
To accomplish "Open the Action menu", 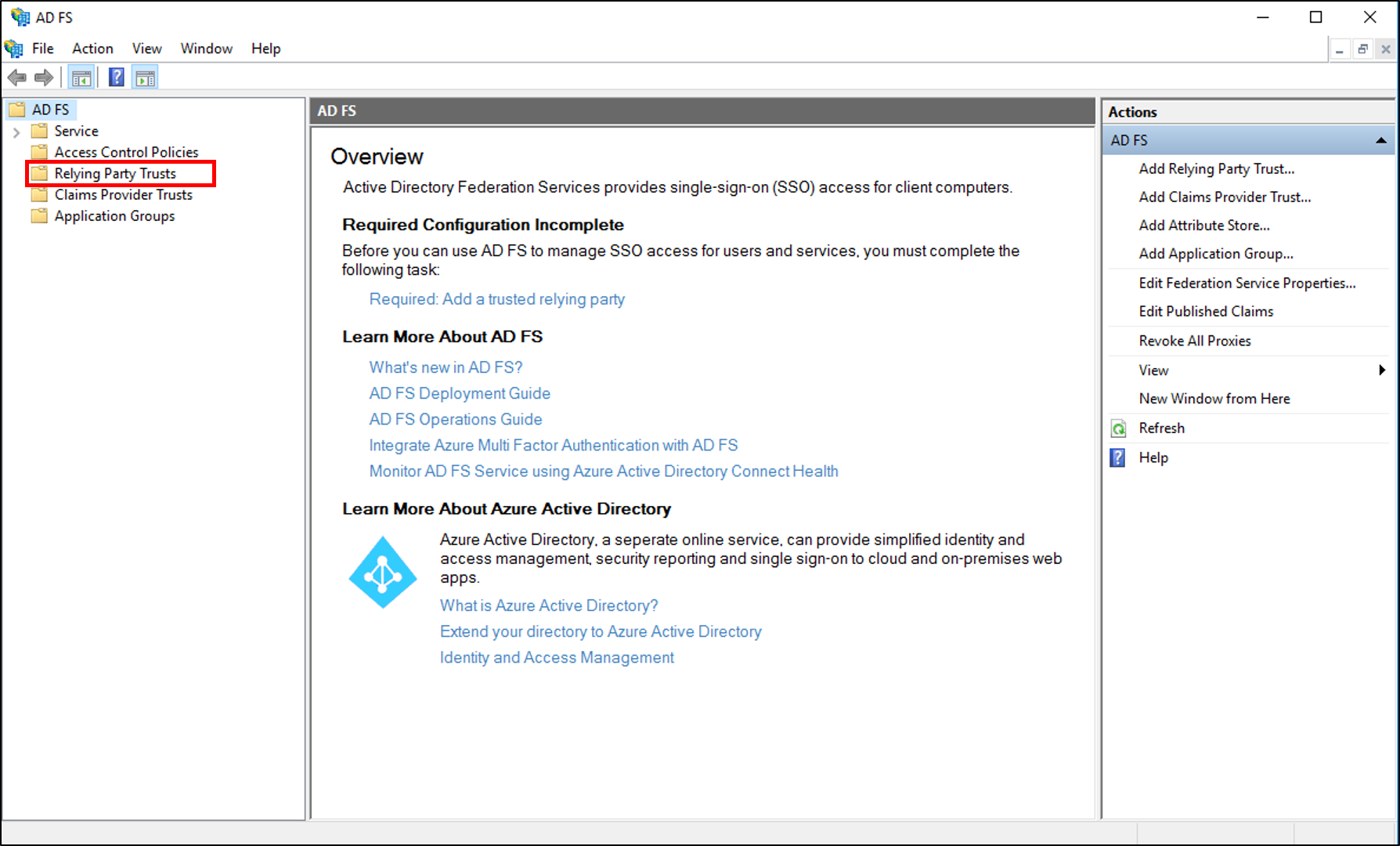I will tap(92, 49).
